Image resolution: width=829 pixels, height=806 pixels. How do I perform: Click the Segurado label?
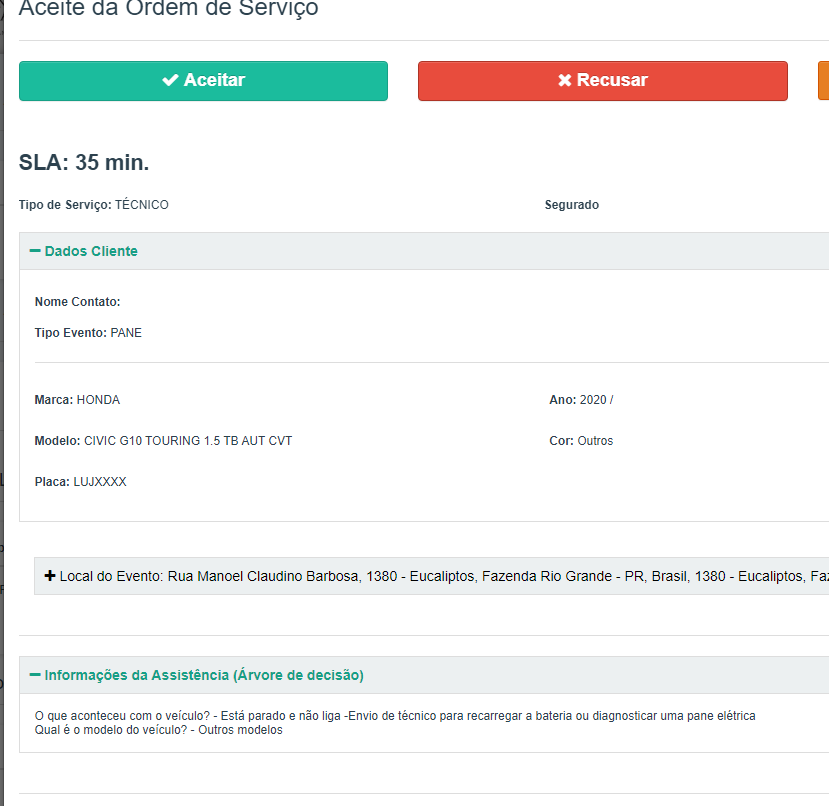(572, 205)
